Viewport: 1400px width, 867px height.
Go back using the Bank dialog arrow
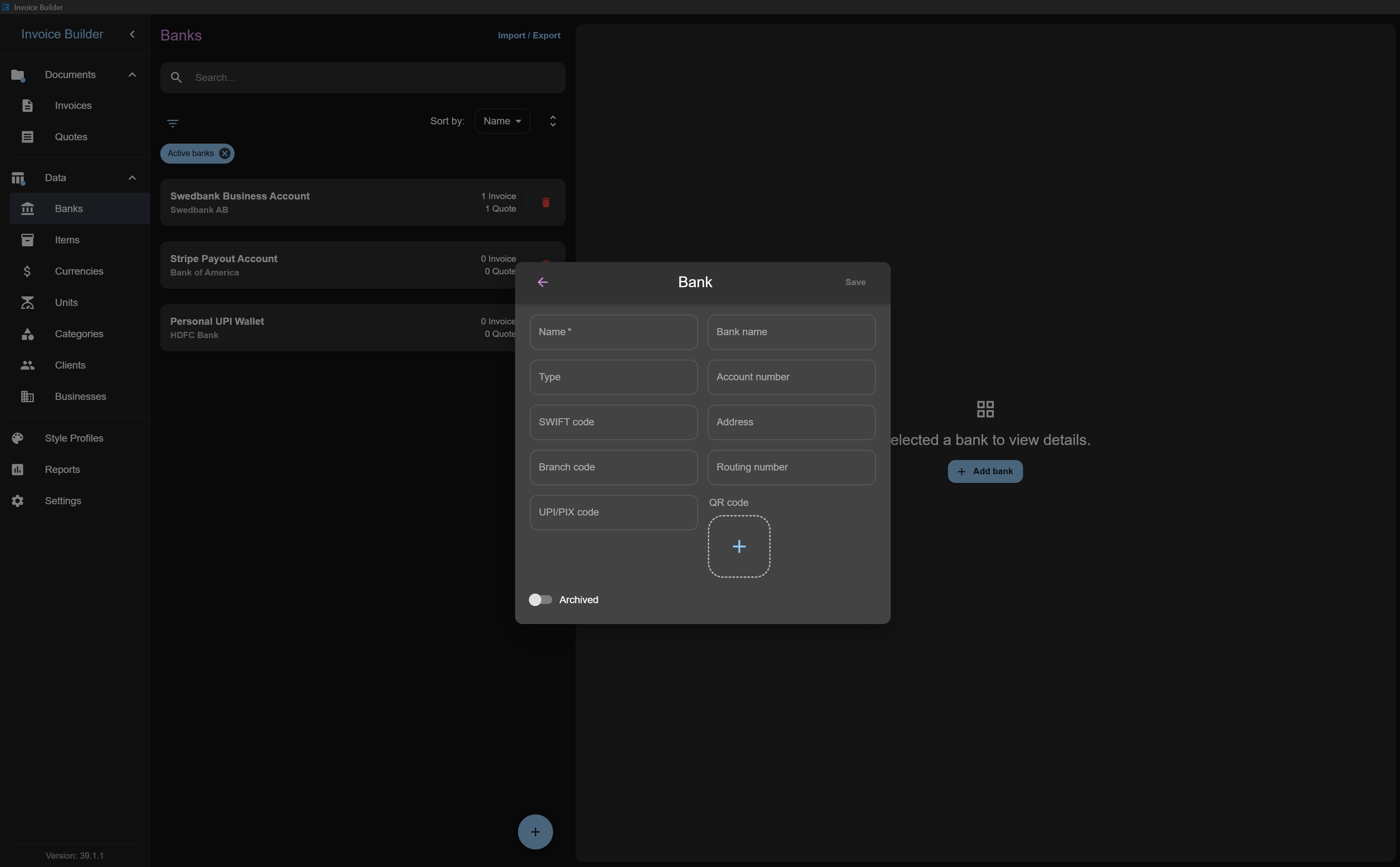[542, 282]
